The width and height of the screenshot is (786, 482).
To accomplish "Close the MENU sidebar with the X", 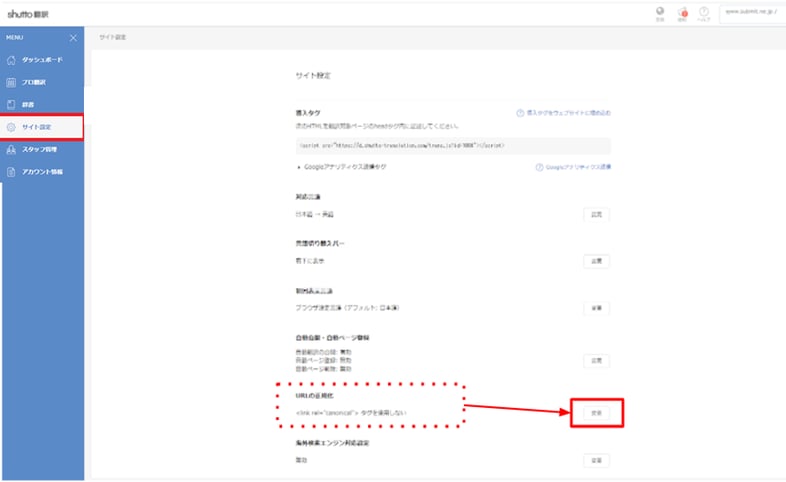I will pyautogui.click(x=73, y=38).
